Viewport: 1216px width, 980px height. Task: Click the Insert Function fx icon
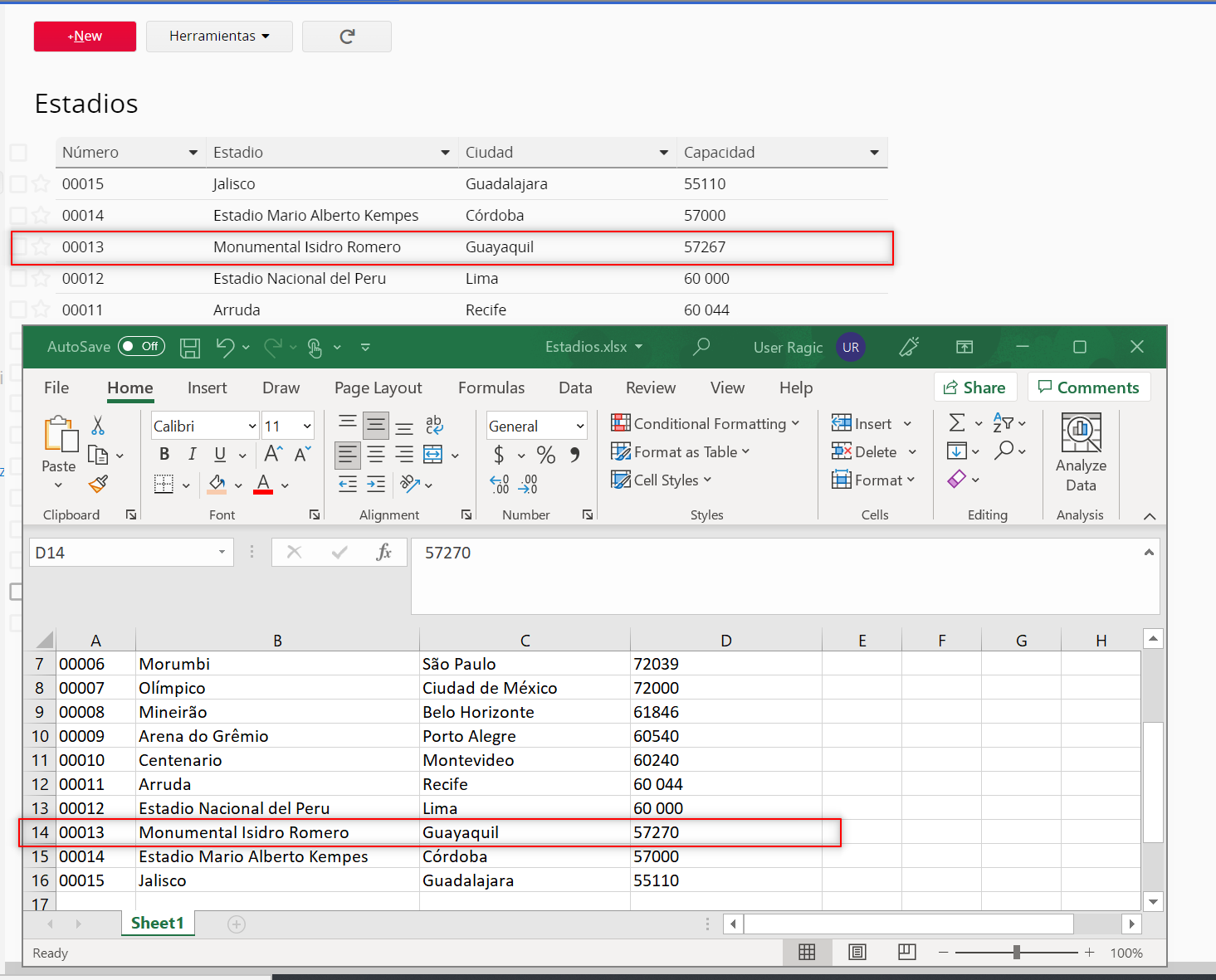[383, 553]
